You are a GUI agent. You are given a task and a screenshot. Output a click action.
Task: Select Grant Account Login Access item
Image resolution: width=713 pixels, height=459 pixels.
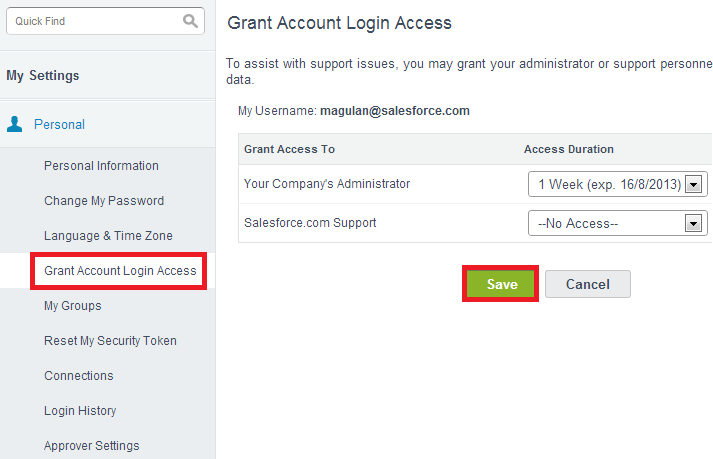coord(120,271)
